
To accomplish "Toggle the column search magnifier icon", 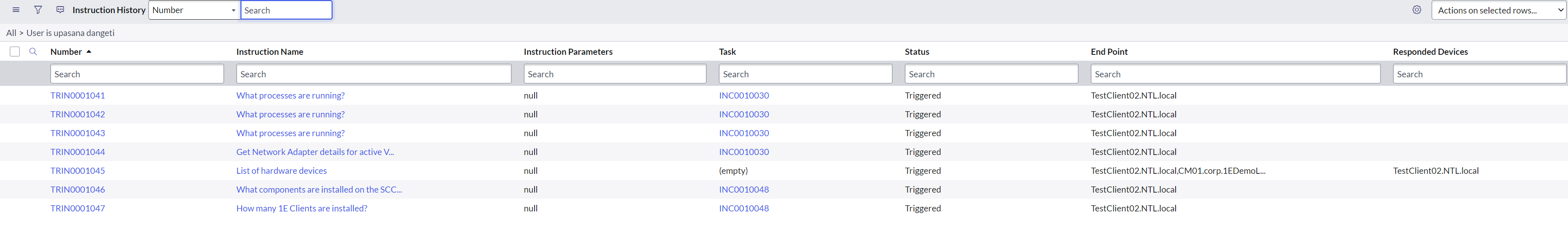I will click(x=34, y=52).
